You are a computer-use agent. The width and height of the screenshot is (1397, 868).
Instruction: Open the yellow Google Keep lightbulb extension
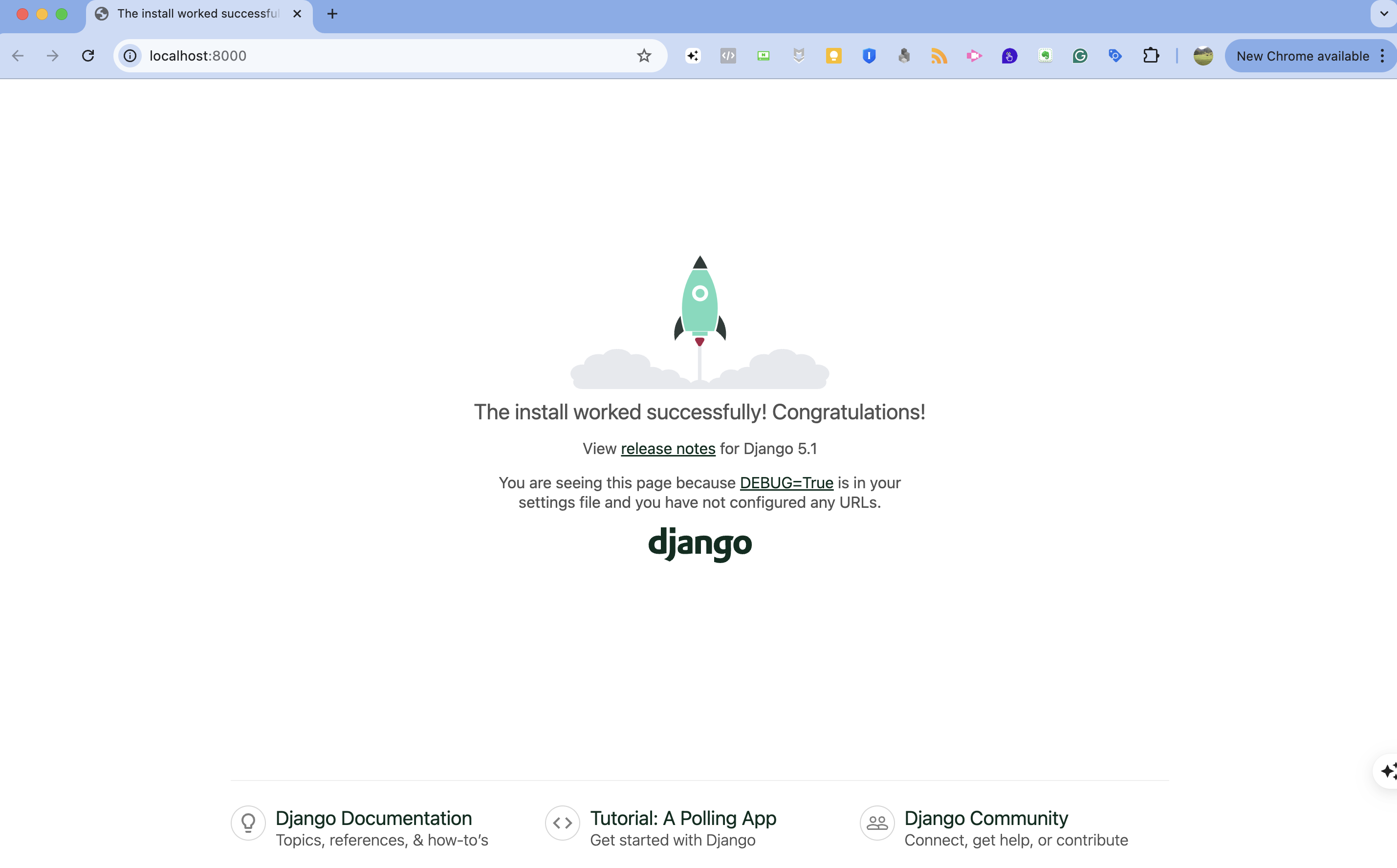[834, 56]
